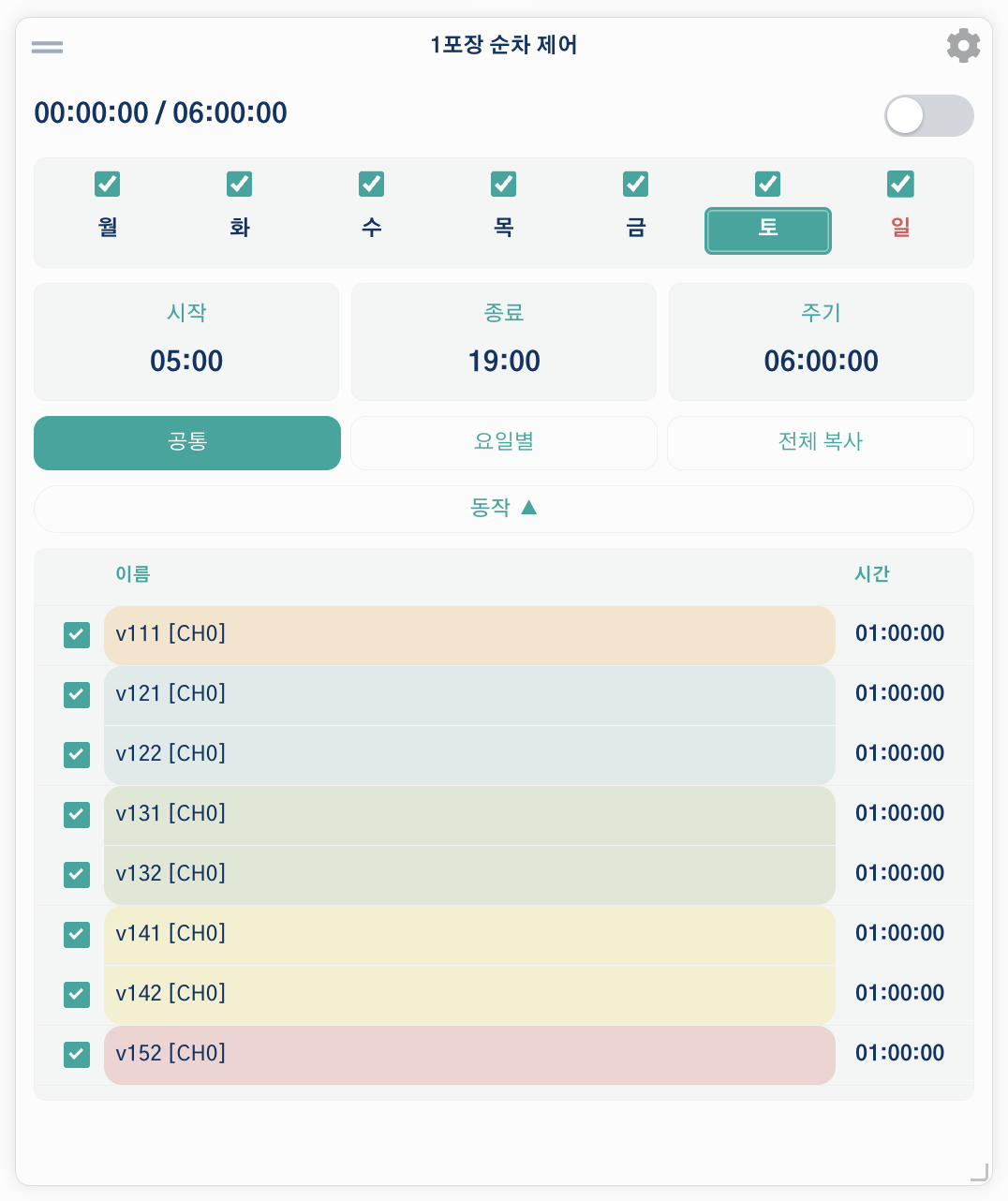Select the red 일 day label
The height and width of the screenshot is (1201, 1008).
[x=900, y=228]
